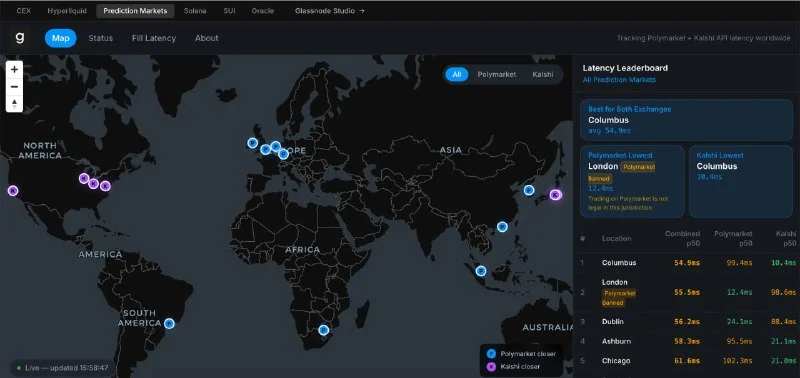This screenshot has height=378, width=800.
Task: Zoom out of the map
Action: click(14, 86)
